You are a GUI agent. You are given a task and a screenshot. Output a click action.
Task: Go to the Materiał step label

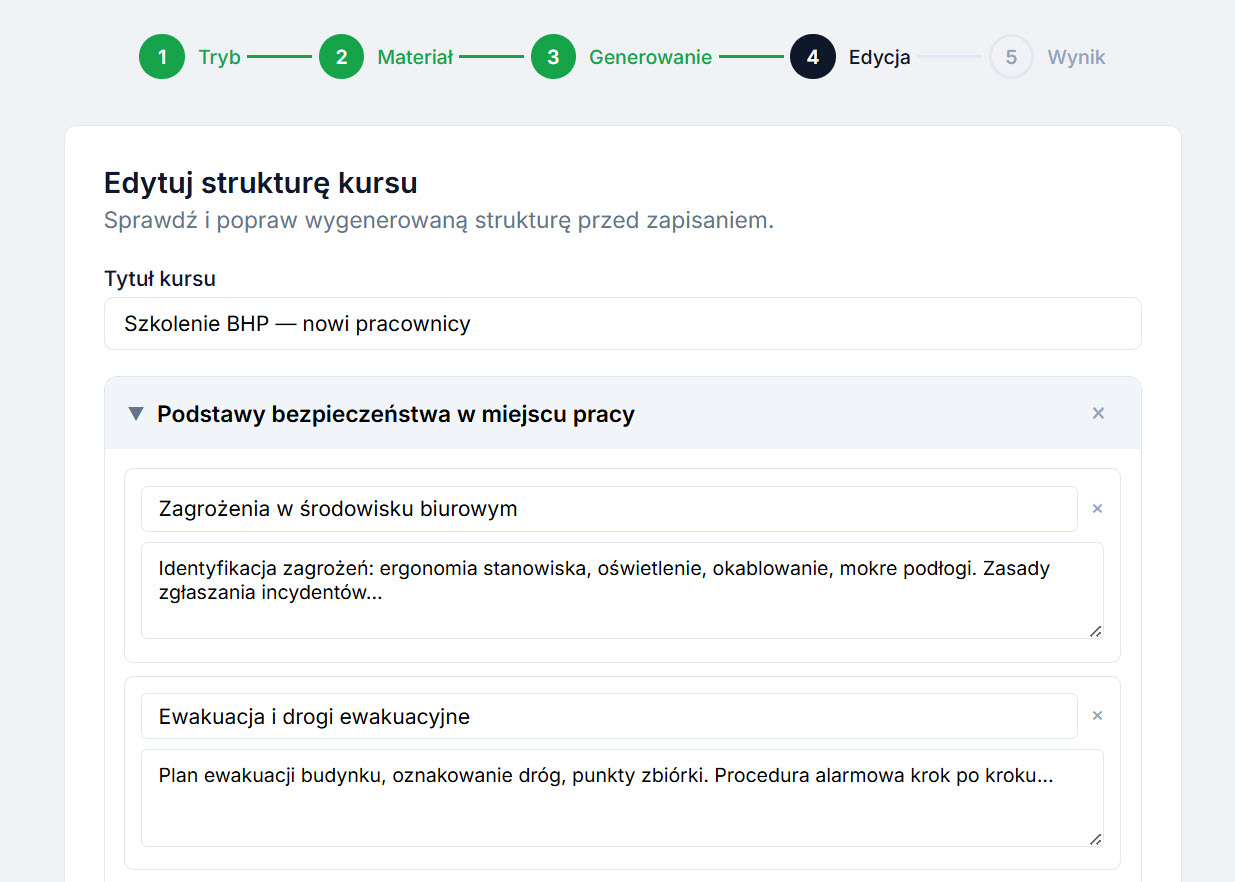point(415,57)
